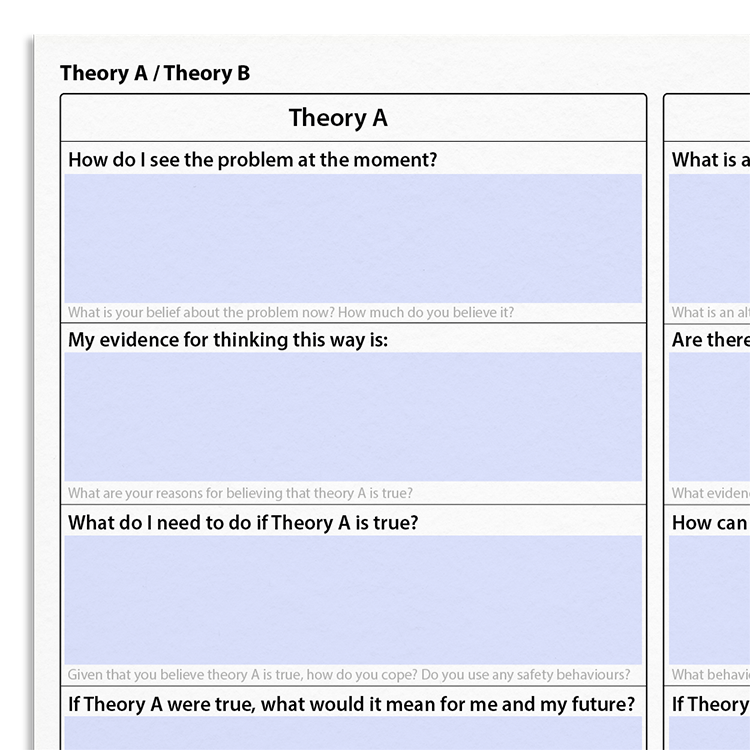Click the 'Theory A' column header
This screenshot has width=750, height=750.
tap(338, 118)
